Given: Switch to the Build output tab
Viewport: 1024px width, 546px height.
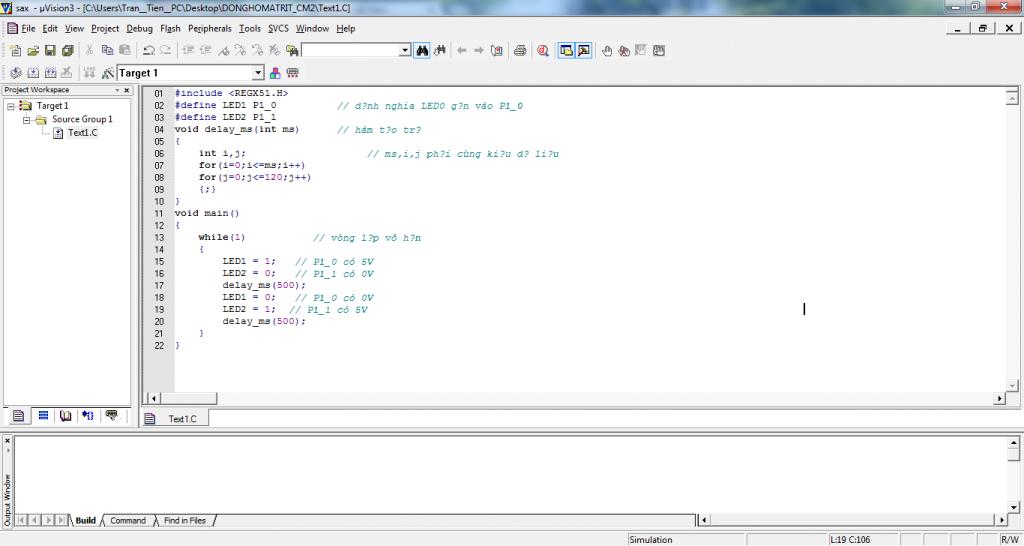Looking at the screenshot, I should click(86, 521).
